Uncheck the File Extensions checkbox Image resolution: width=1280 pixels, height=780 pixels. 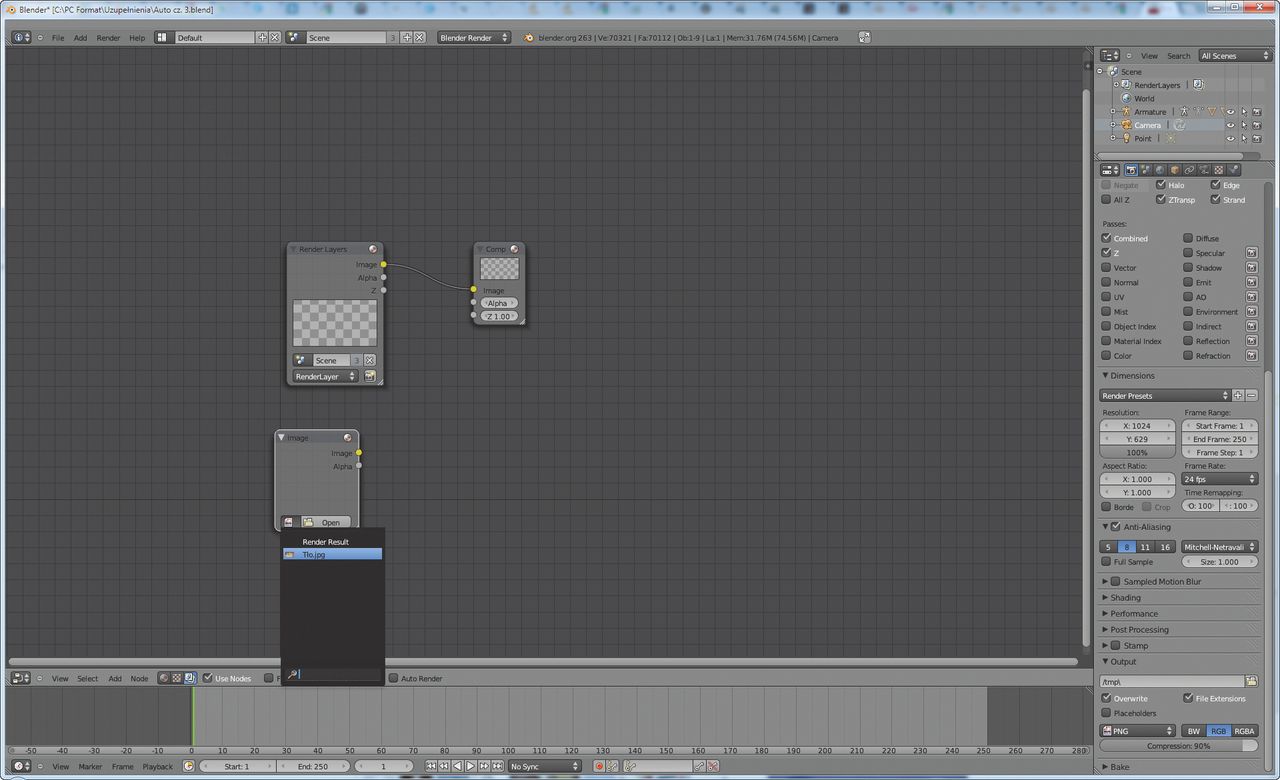tap(1188, 698)
